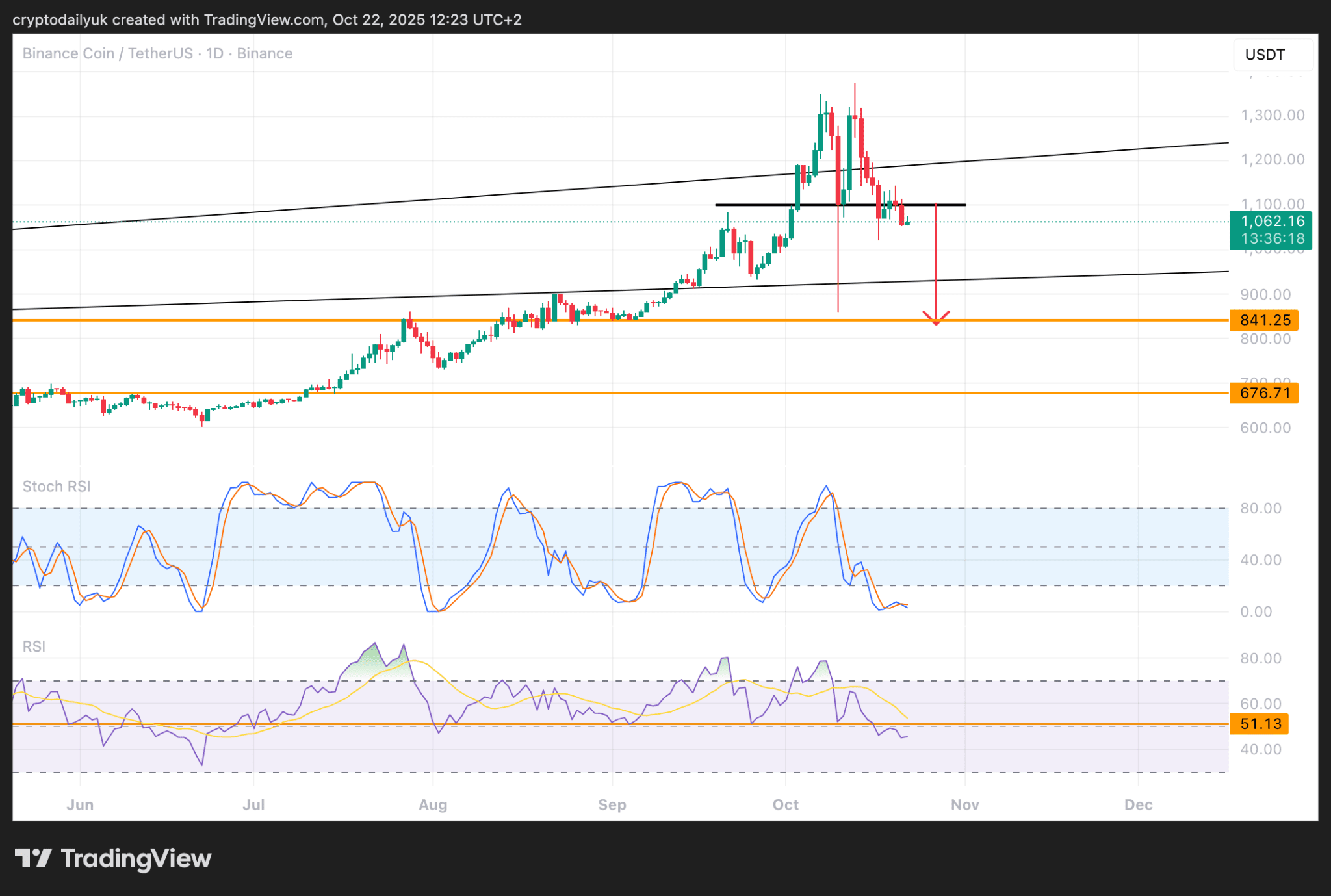Click the Sep label on time axis
Viewport: 1331px width, 896px height.
point(612,805)
